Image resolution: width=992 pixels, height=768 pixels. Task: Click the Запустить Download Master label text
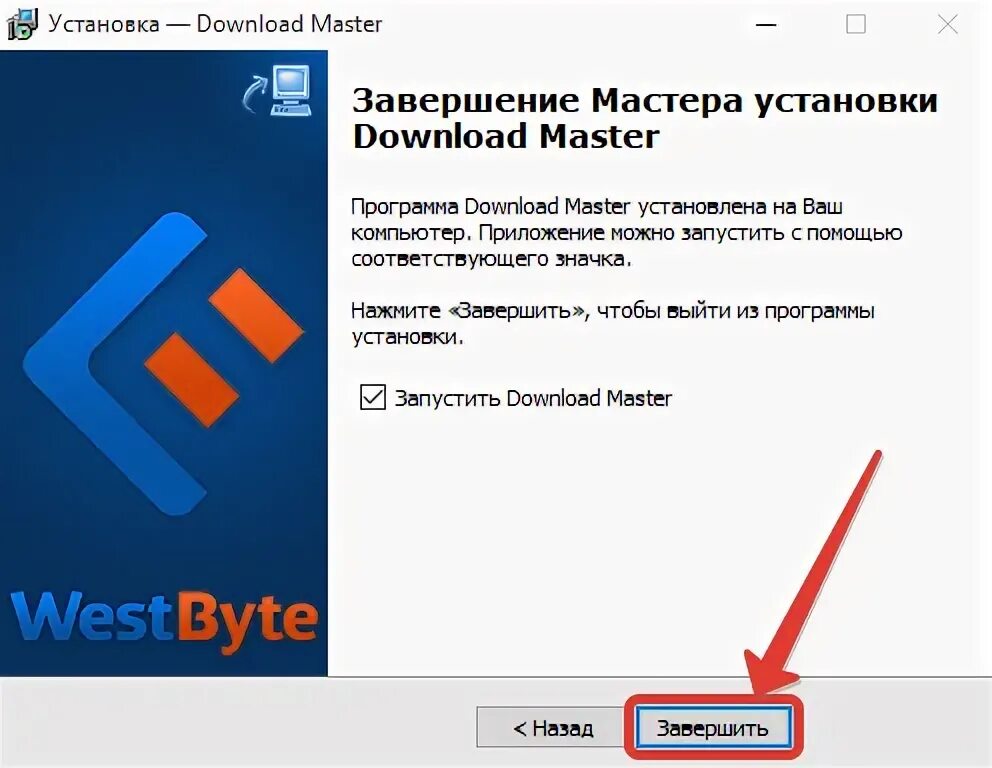[533, 399]
